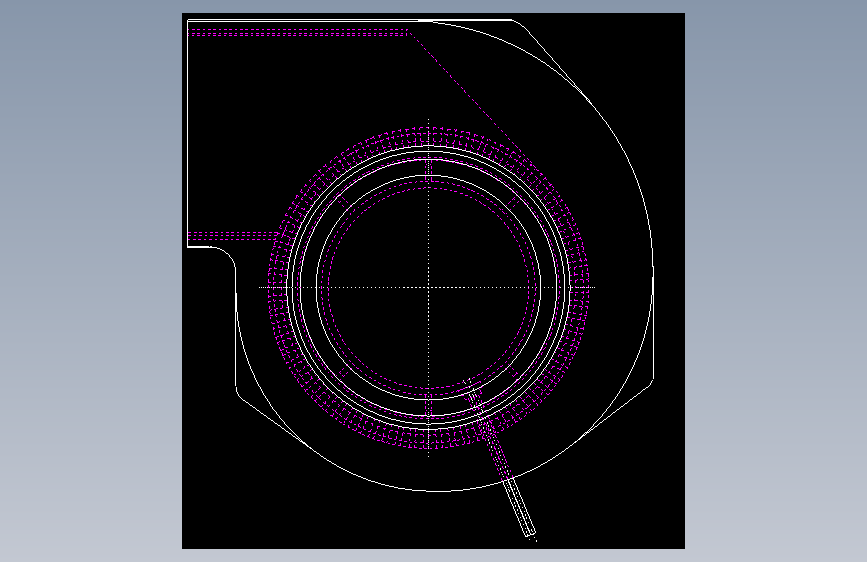This screenshot has width=867, height=562.
Task: Select the rounded fillet corner below the inlet duct
Action: (224, 257)
